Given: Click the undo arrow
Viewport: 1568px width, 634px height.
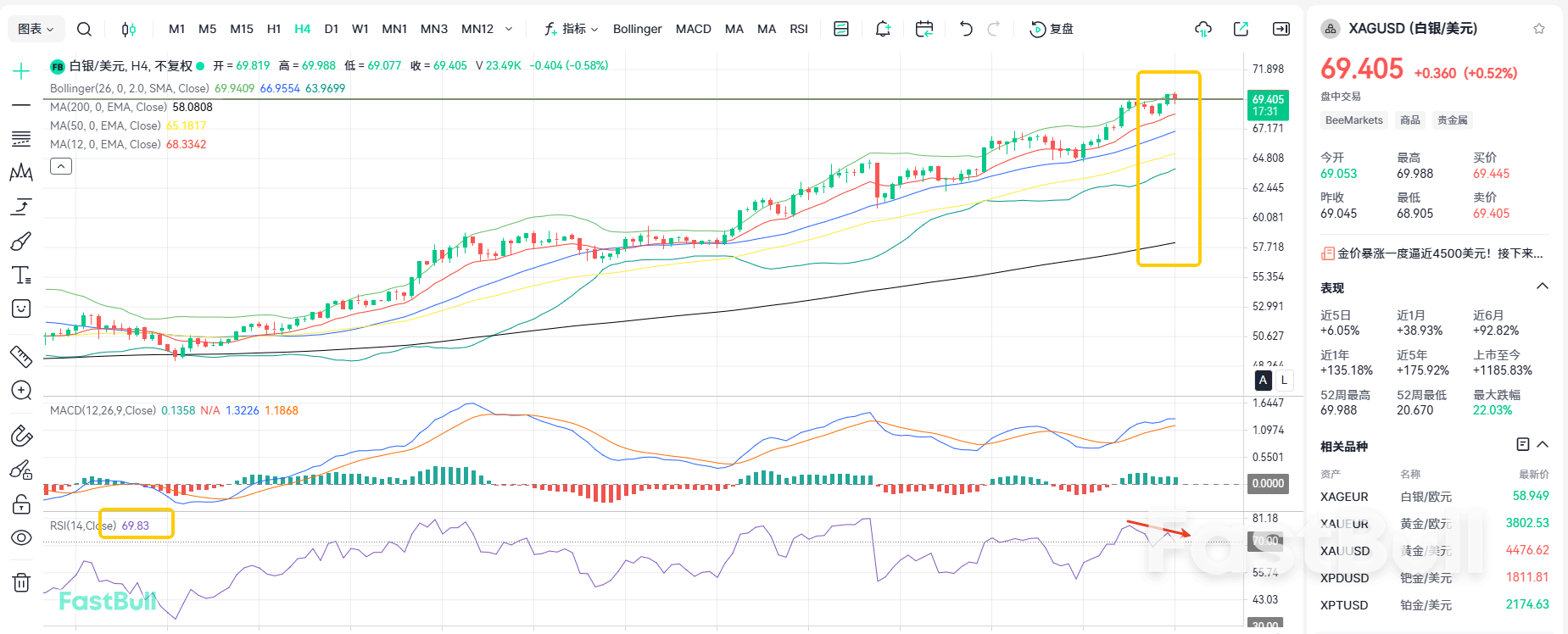Looking at the screenshot, I should [965, 29].
